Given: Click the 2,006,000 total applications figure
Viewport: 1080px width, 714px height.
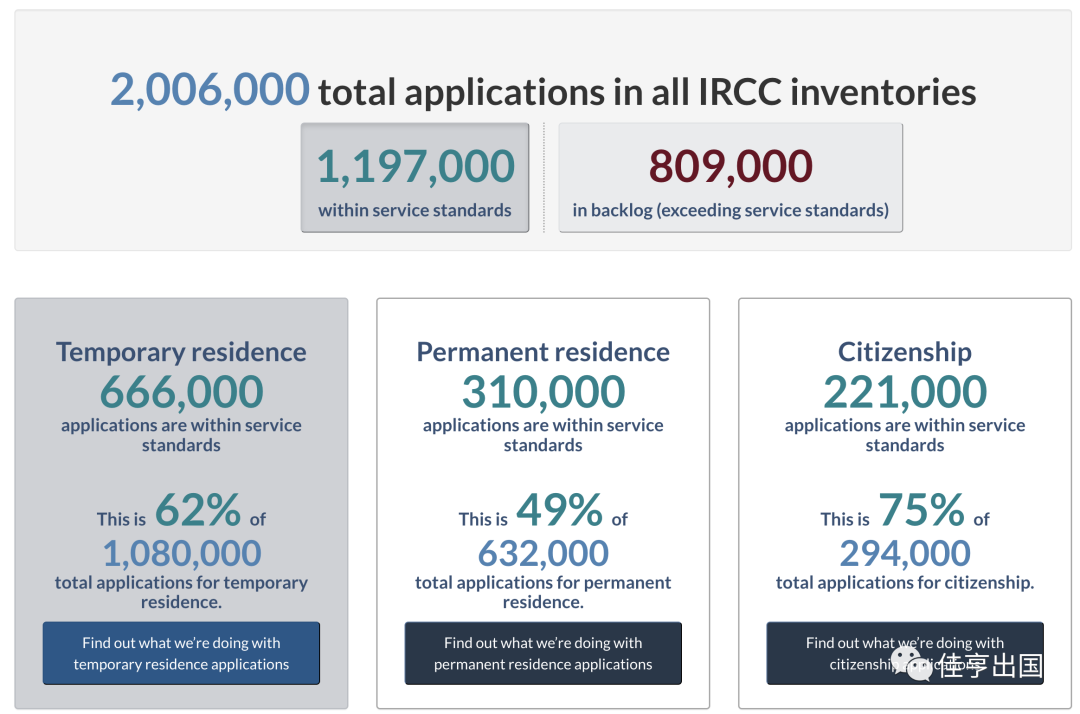Looking at the screenshot, I should (x=210, y=90).
